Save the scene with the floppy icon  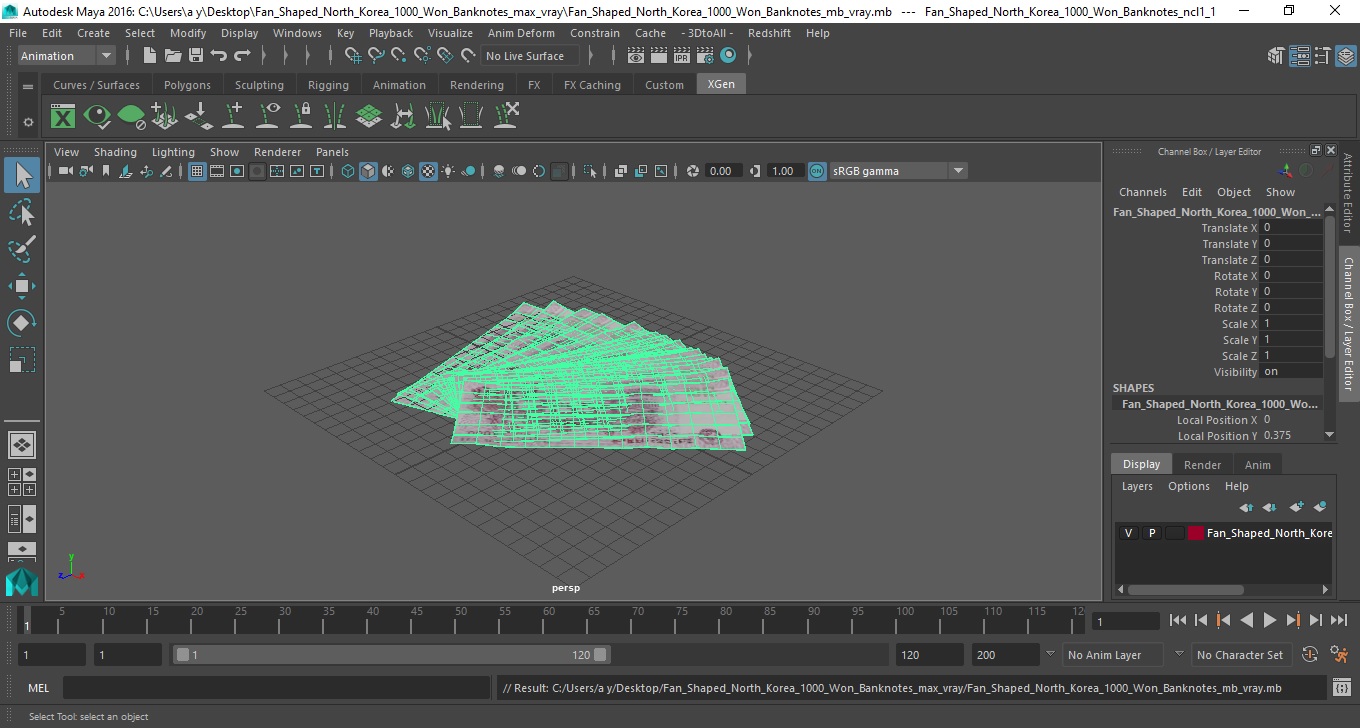point(195,56)
